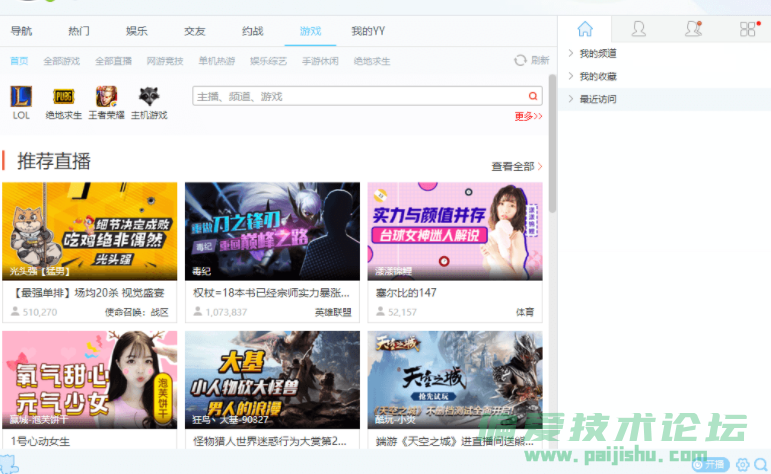This screenshot has width=771, height=474.
Task: Click the 主机游戏 console games icon
Action: click(148, 97)
